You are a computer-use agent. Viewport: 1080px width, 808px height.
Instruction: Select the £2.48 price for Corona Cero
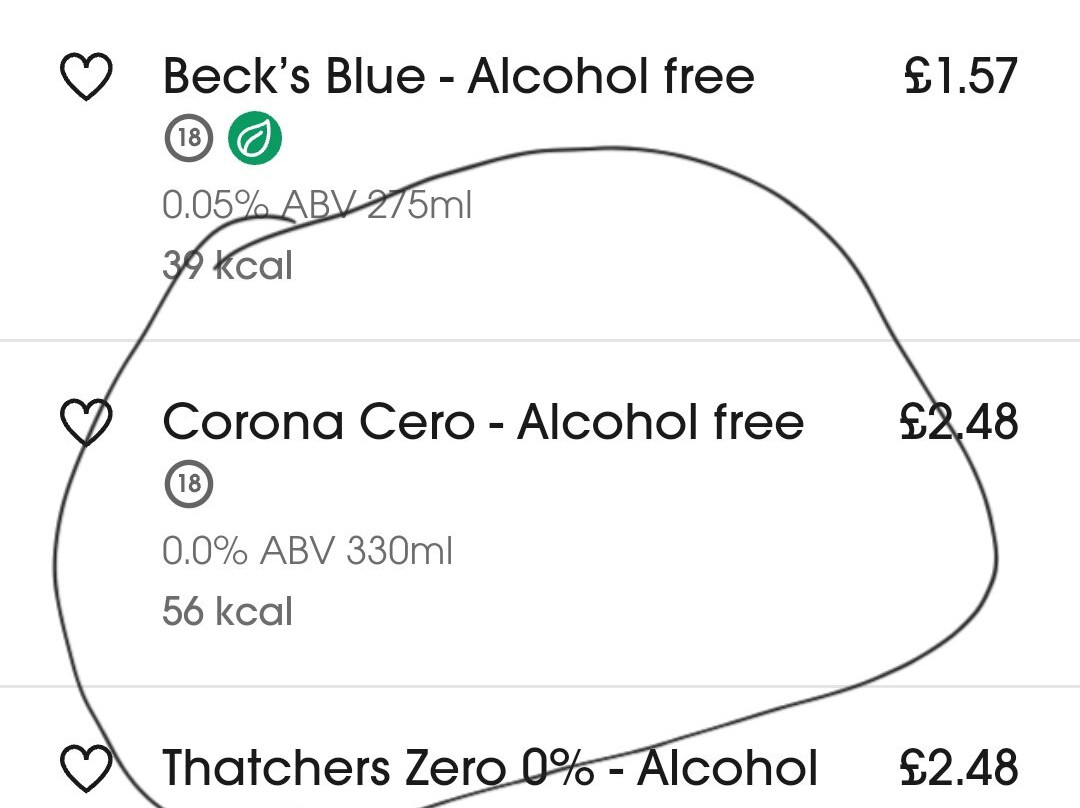pos(959,422)
